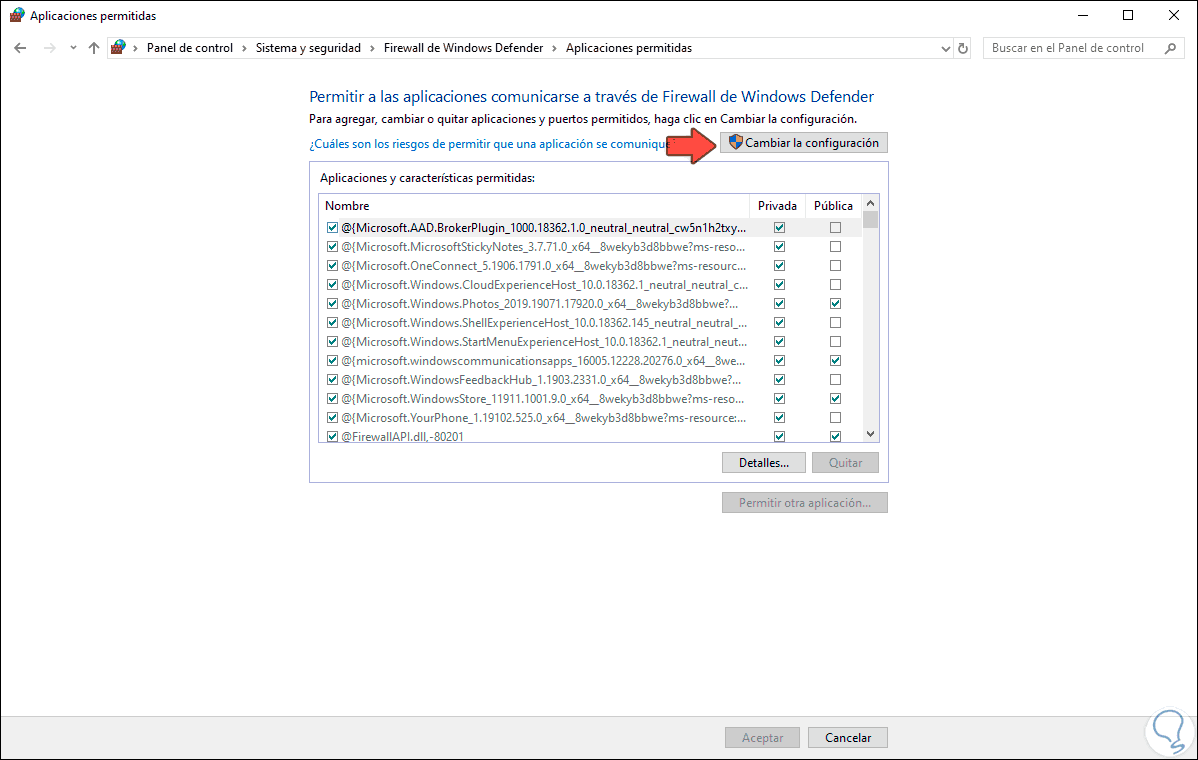
Task: Toggle Privada checkbox for YourPhone
Action: click(779, 418)
